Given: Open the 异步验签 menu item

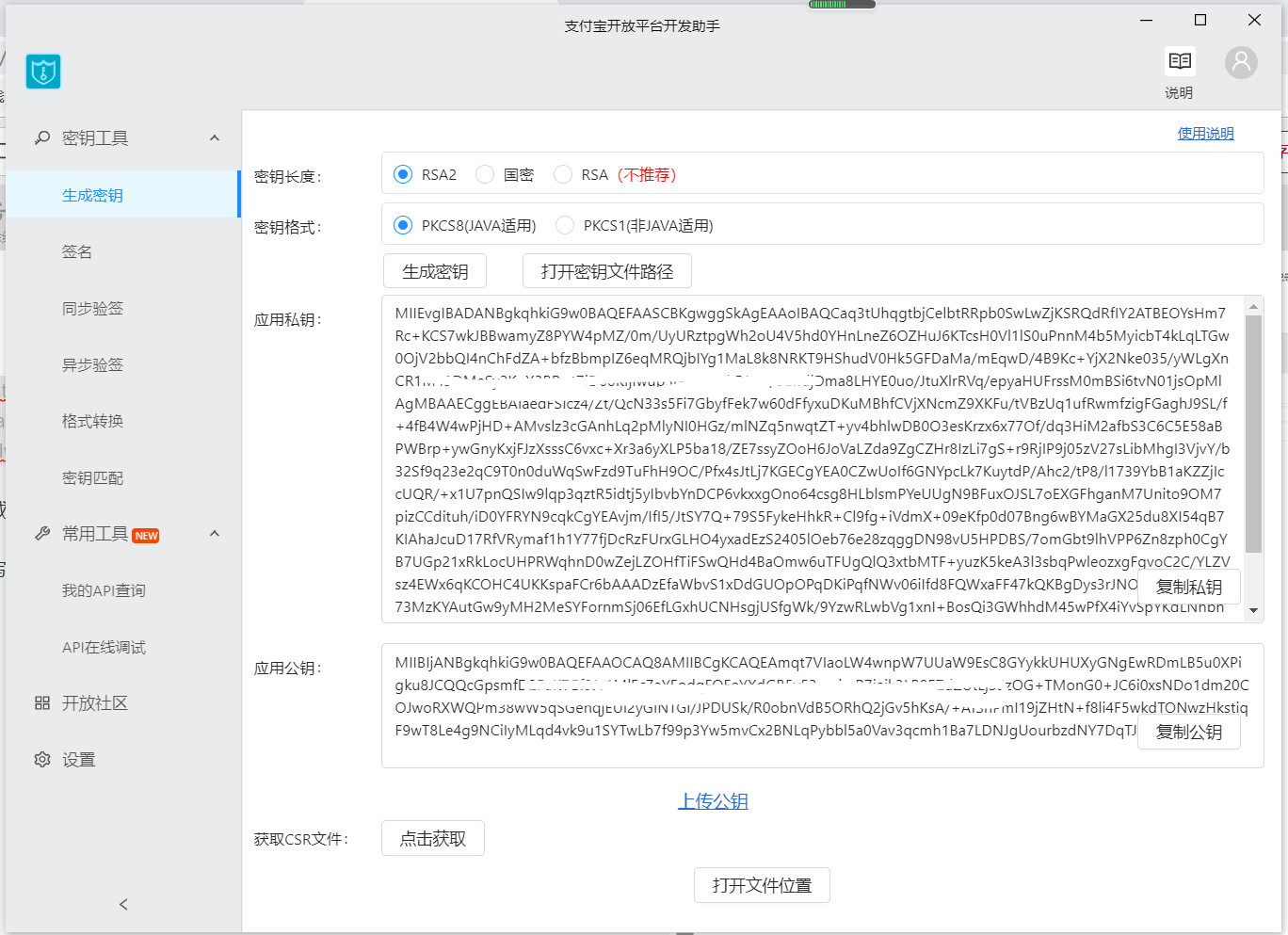Looking at the screenshot, I should pos(123,364).
